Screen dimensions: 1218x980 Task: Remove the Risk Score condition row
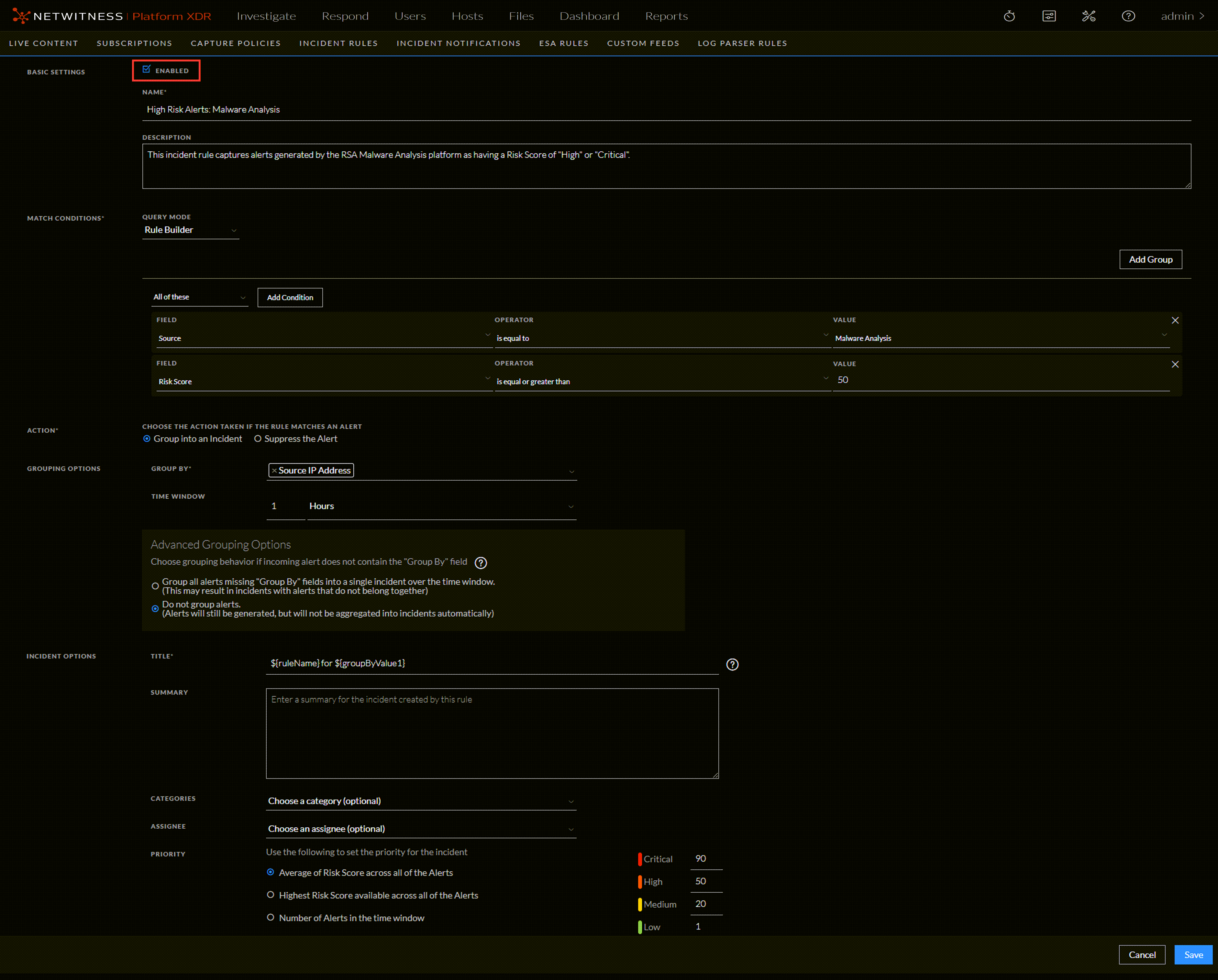[1175, 364]
